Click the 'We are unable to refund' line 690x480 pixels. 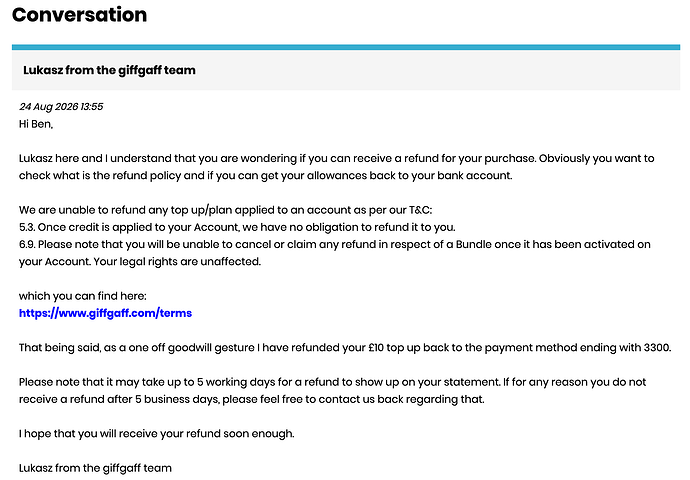[x=225, y=210]
